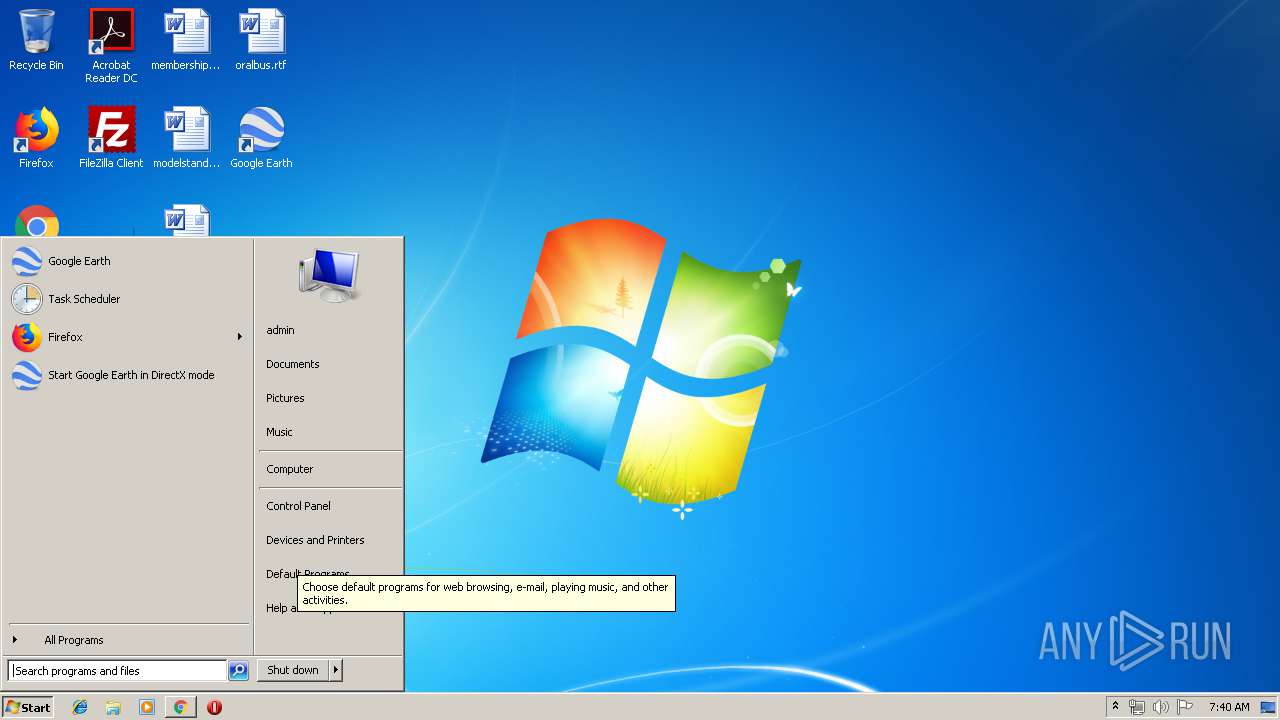Click the clock showing 7:40 AM
The height and width of the screenshot is (720, 1280).
pos(1229,707)
